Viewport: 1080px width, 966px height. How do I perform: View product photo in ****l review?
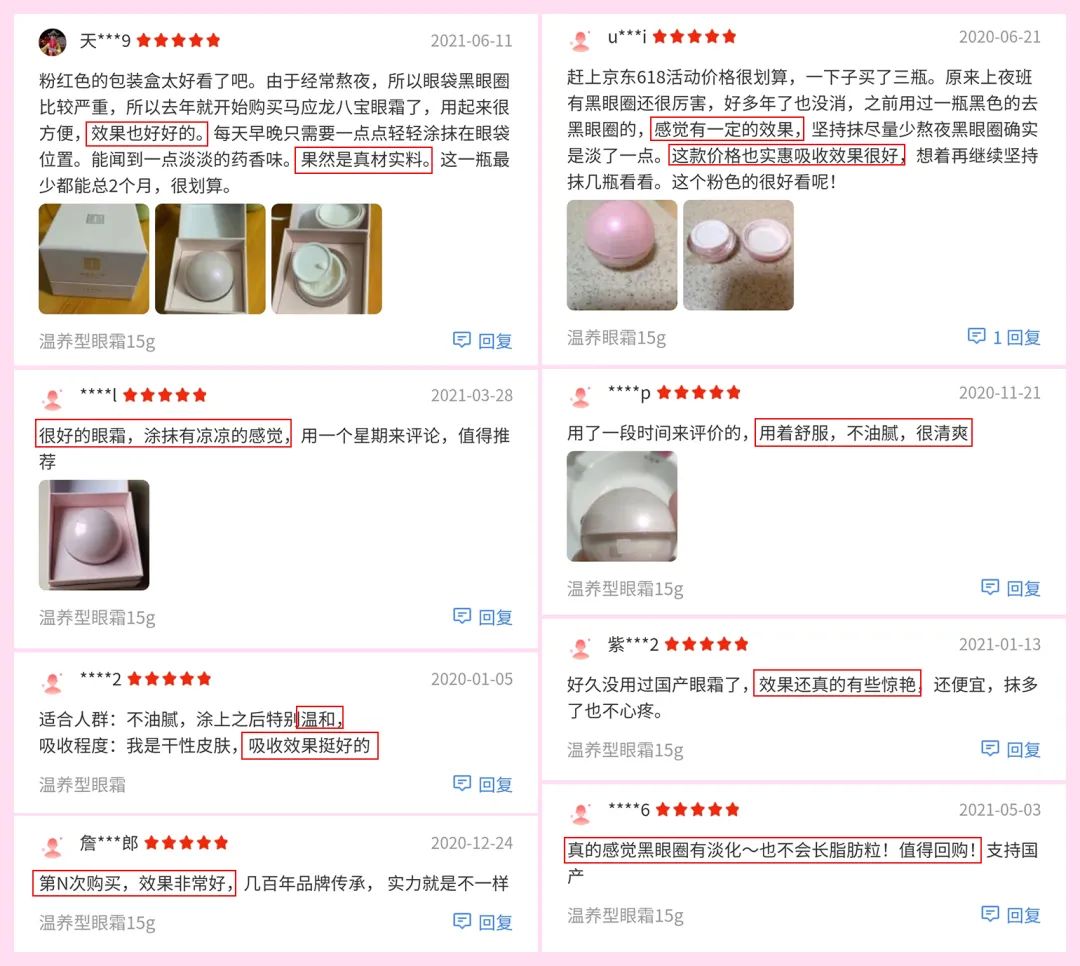(94, 535)
